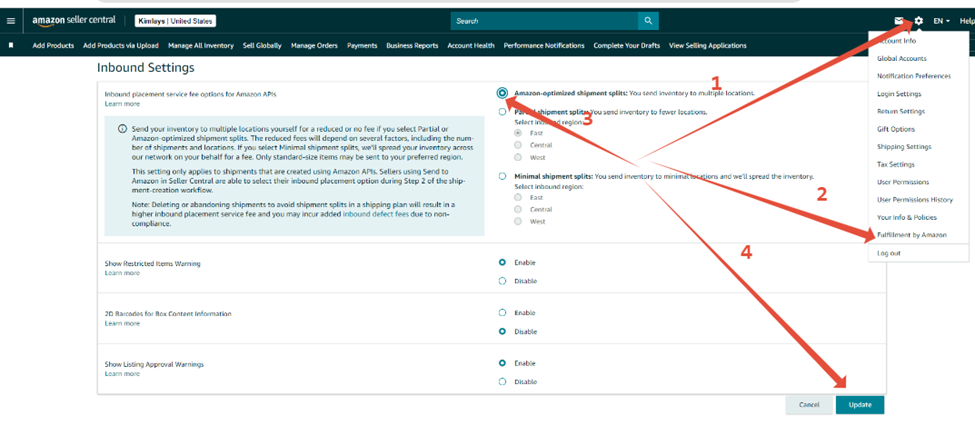975x445 pixels.
Task: Open the hamburger navigation menu
Action: coord(11,21)
